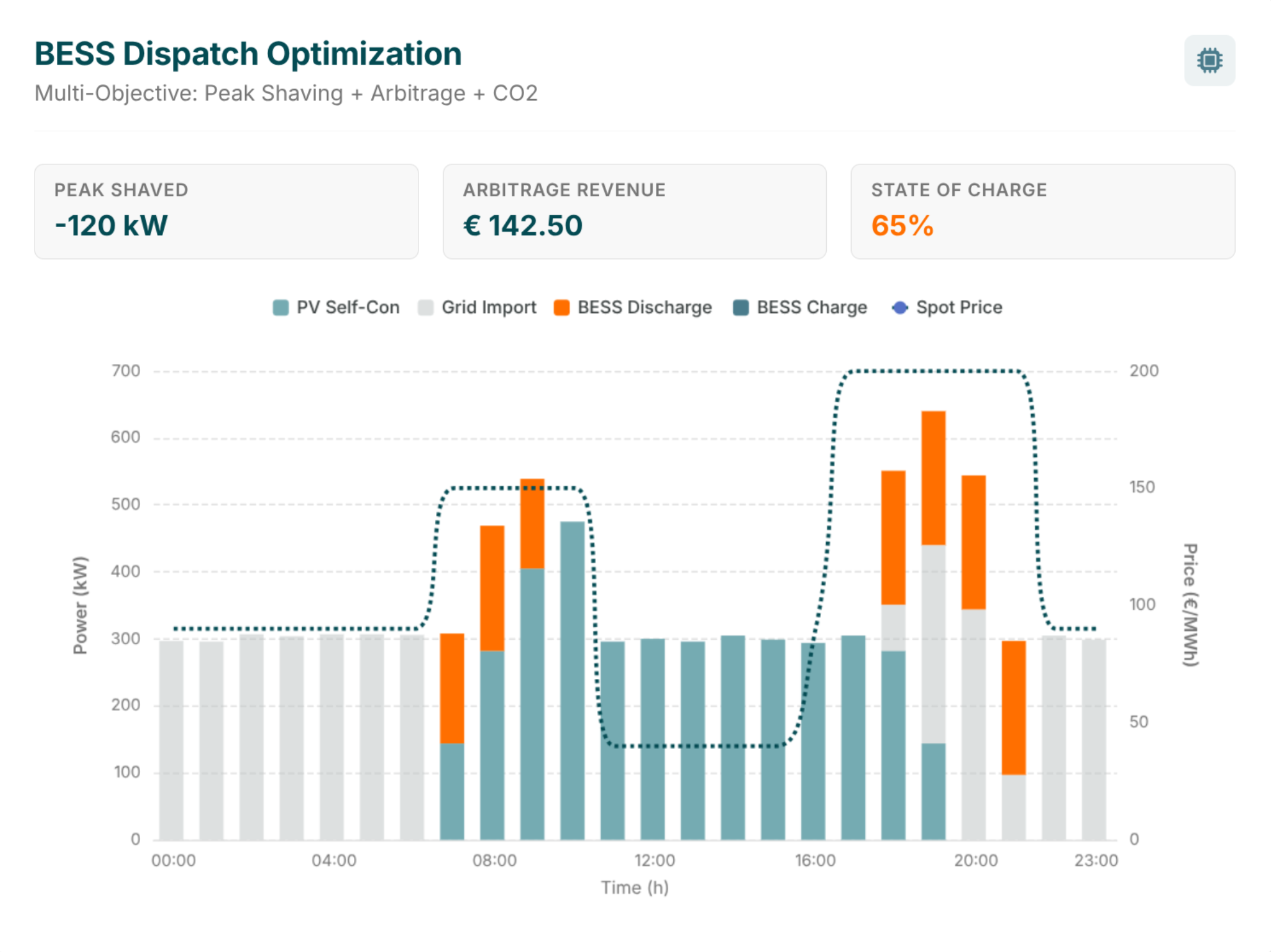Click BESS Discharge orange legend swatch
Image resolution: width=1271 pixels, height=952 pixels.
[561, 308]
